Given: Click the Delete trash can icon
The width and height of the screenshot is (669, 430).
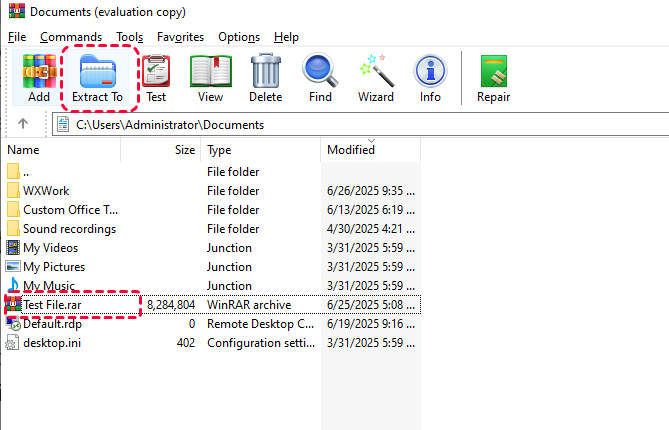Looking at the screenshot, I should click(x=266, y=78).
